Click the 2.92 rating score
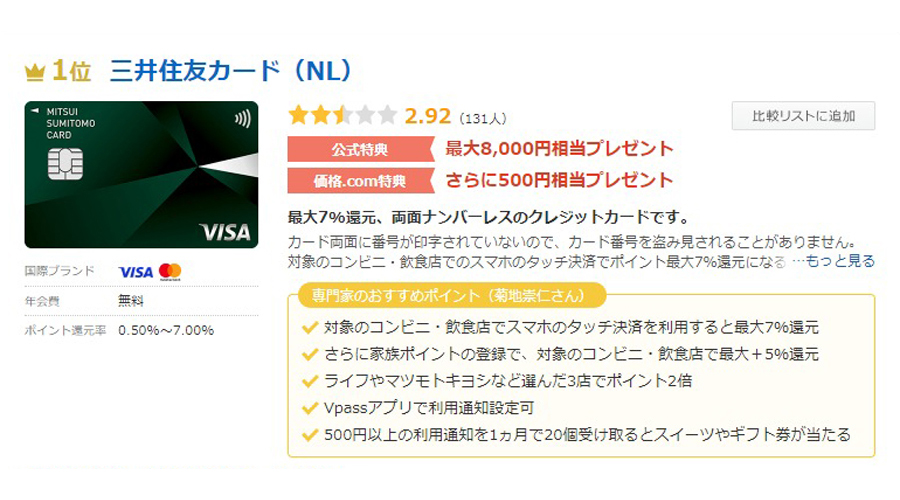The height and width of the screenshot is (500, 900). tap(428, 116)
